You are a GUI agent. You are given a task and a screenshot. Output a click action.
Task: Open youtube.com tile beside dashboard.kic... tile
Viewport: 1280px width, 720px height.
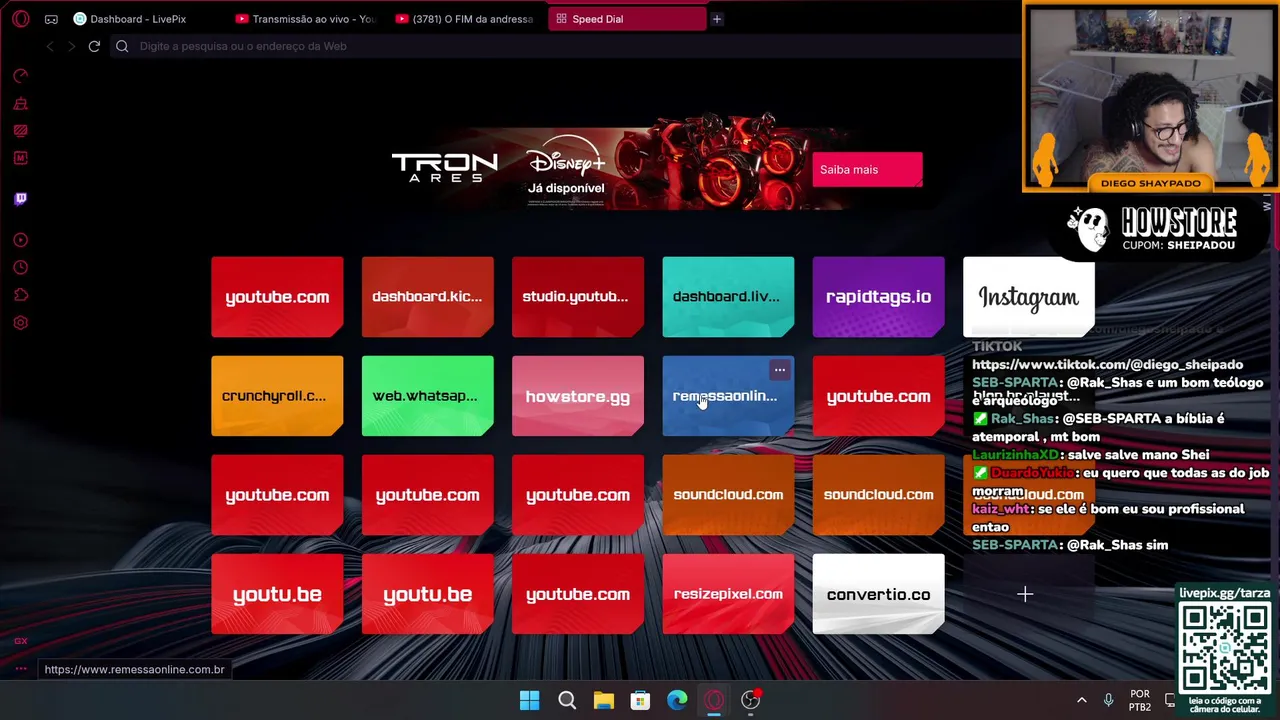point(277,297)
